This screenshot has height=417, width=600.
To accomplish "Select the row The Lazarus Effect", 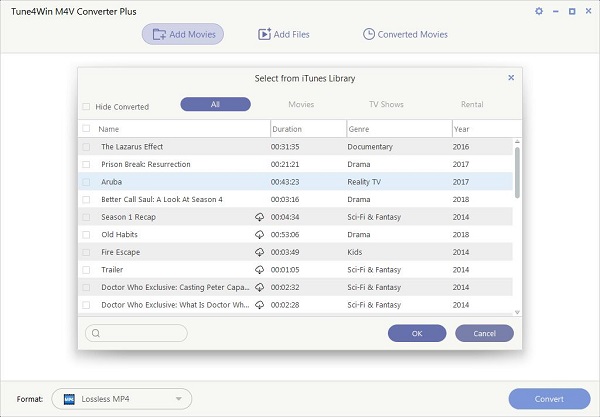I will point(295,147).
